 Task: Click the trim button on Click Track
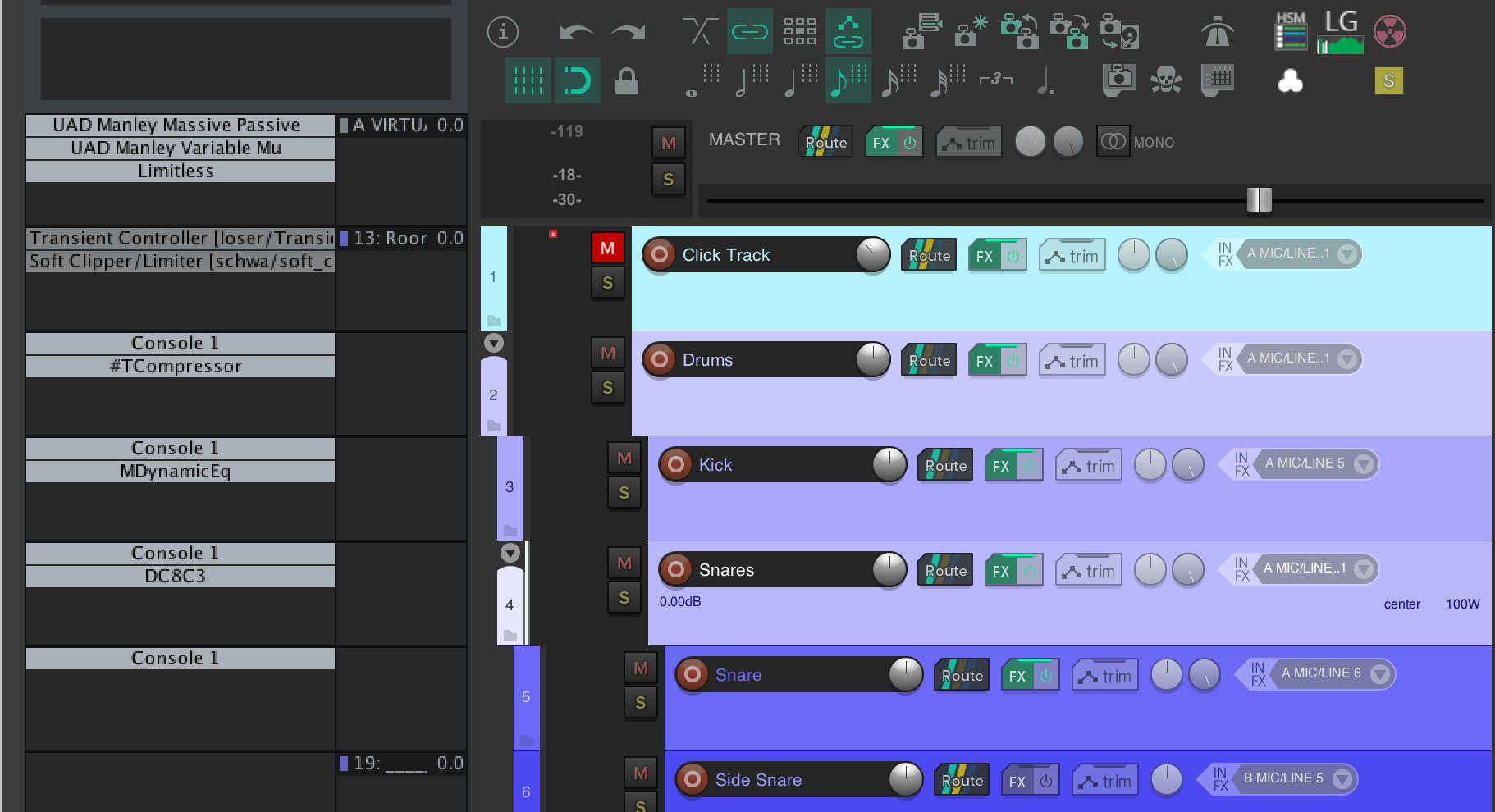pyautogui.click(x=1072, y=256)
